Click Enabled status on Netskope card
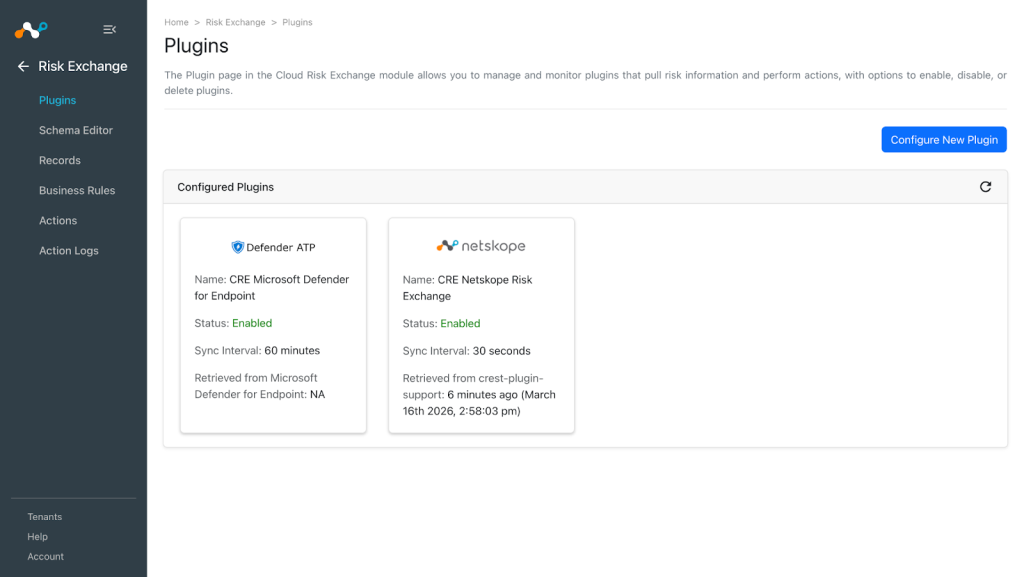The image size is (1024, 577). [460, 323]
